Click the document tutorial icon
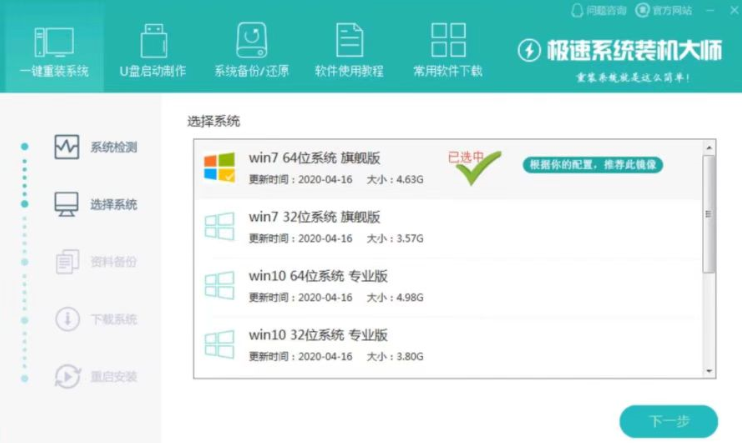 (x=350, y=40)
